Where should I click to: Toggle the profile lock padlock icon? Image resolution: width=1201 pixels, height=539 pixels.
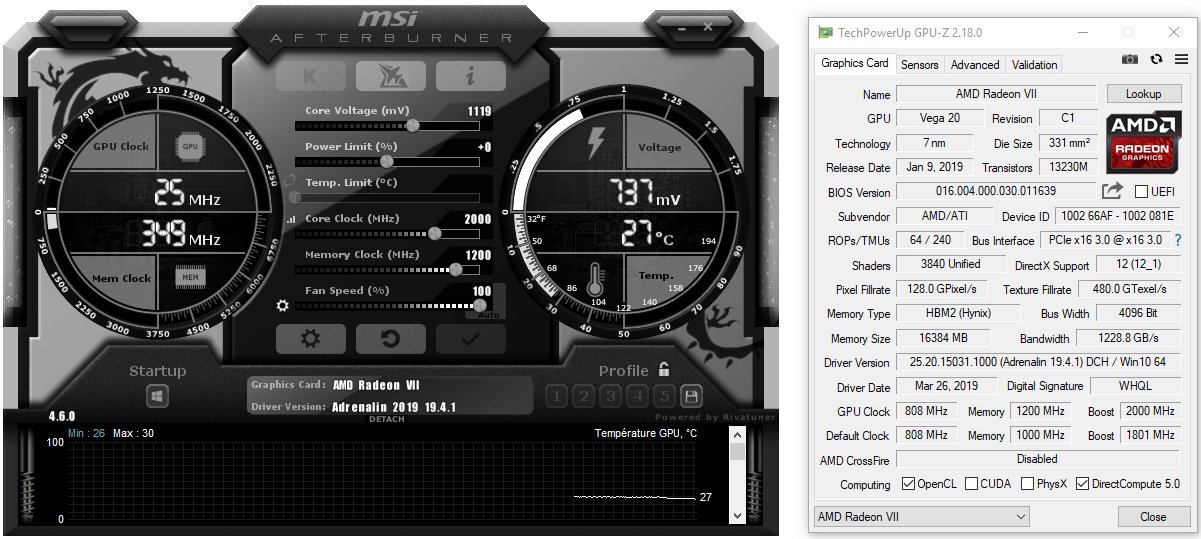click(x=664, y=369)
